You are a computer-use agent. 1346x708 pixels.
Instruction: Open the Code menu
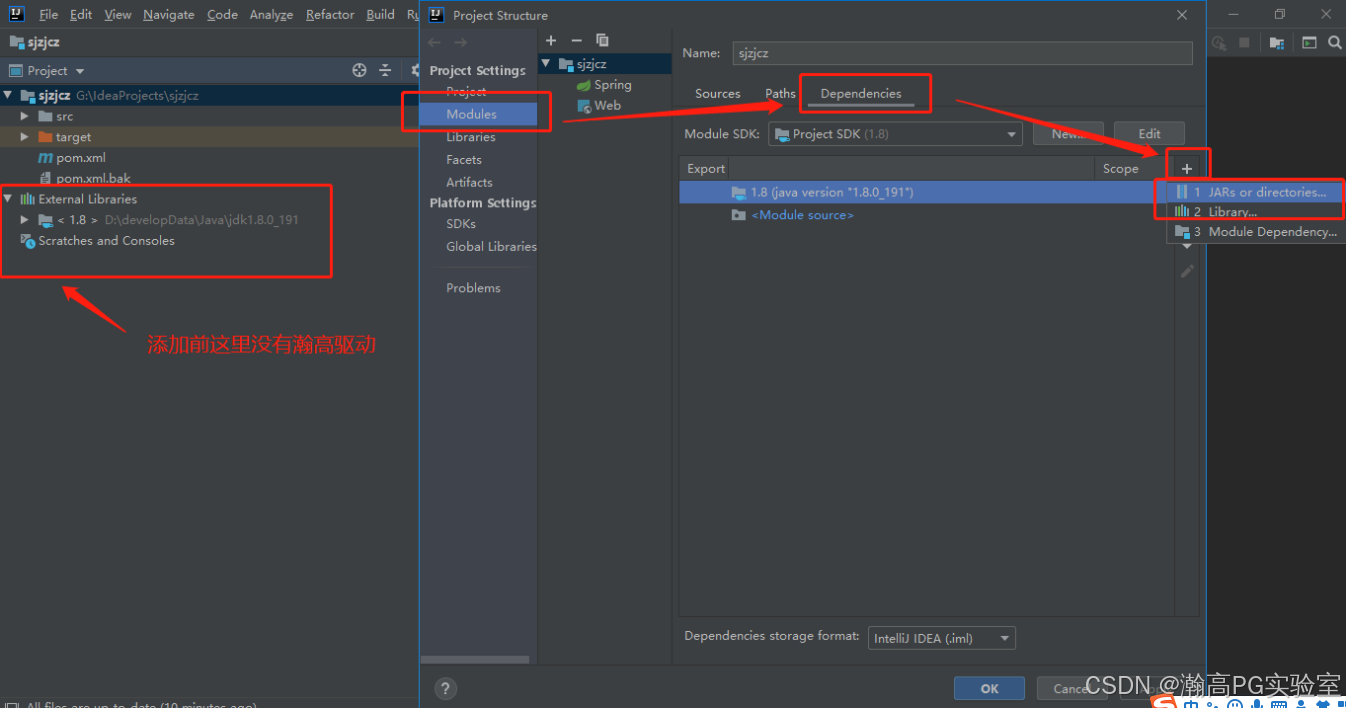(222, 14)
